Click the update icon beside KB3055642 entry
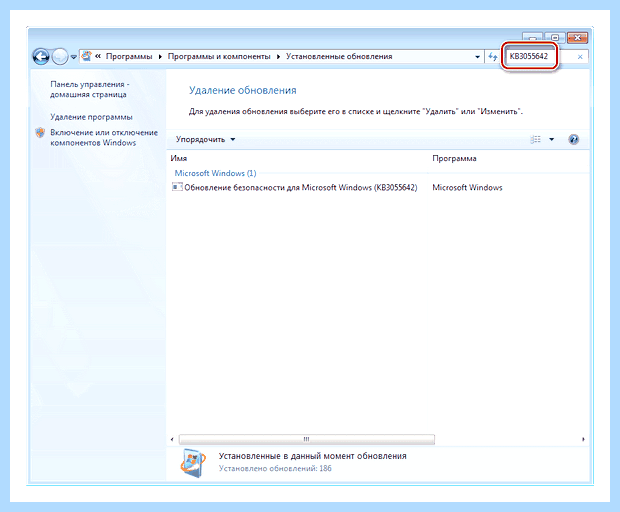The image size is (620, 512). (x=177, y=187)
